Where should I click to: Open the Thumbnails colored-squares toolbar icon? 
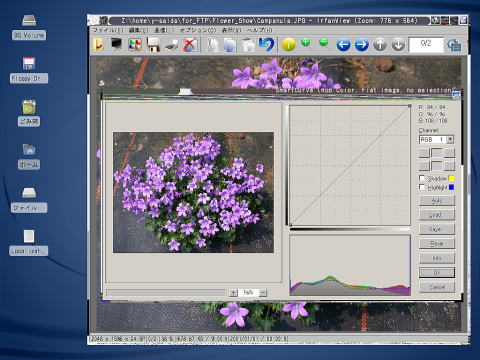point(135,45)
